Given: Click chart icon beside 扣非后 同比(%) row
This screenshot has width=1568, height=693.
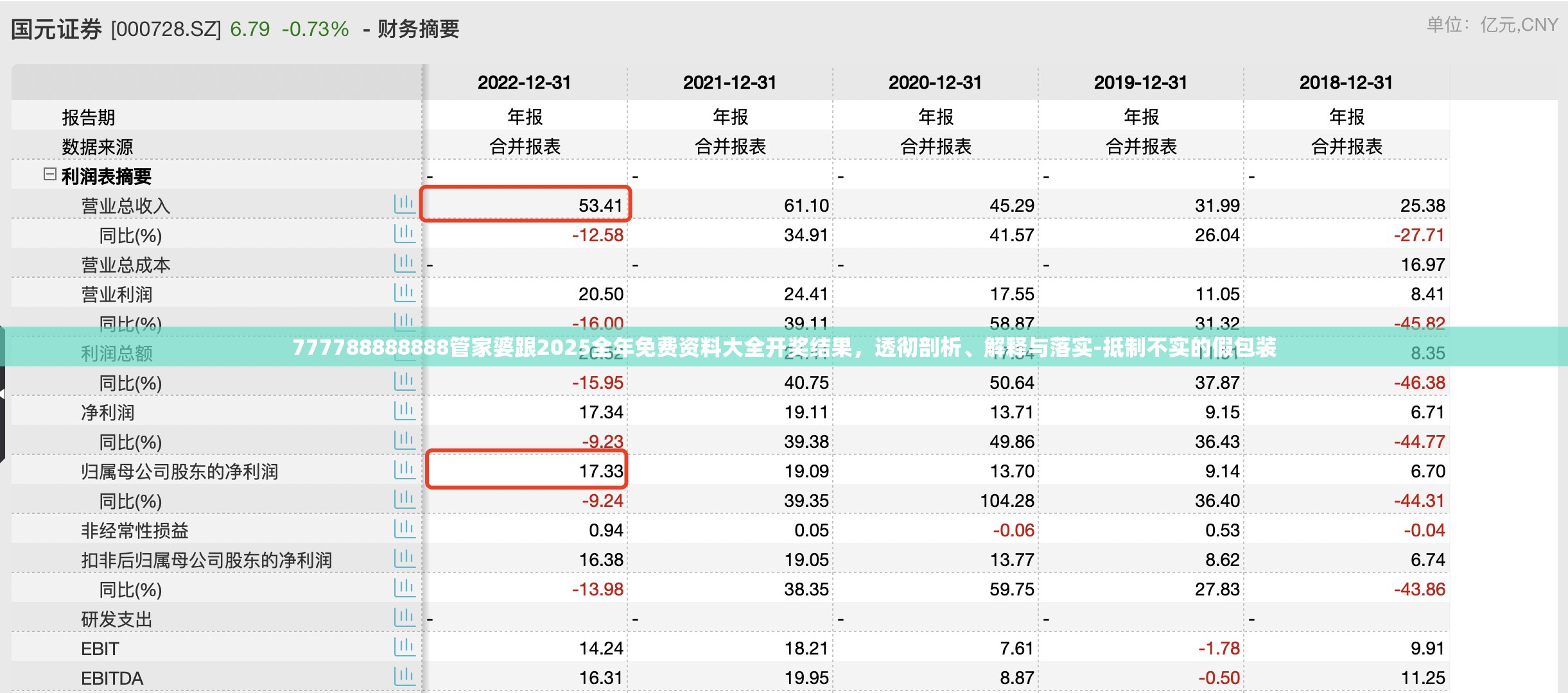Looking at the screenshot, I should tap(405, 588).
